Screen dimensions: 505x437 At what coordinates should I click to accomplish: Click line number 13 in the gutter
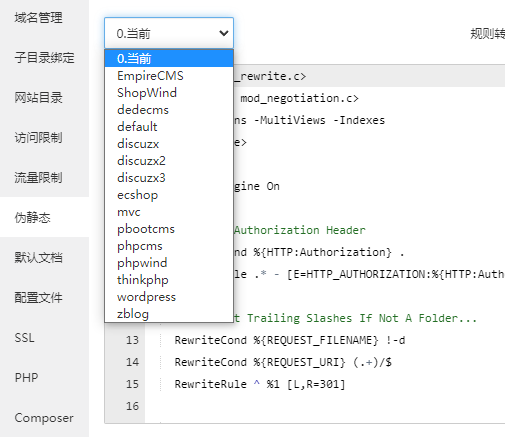coord(132,340)
